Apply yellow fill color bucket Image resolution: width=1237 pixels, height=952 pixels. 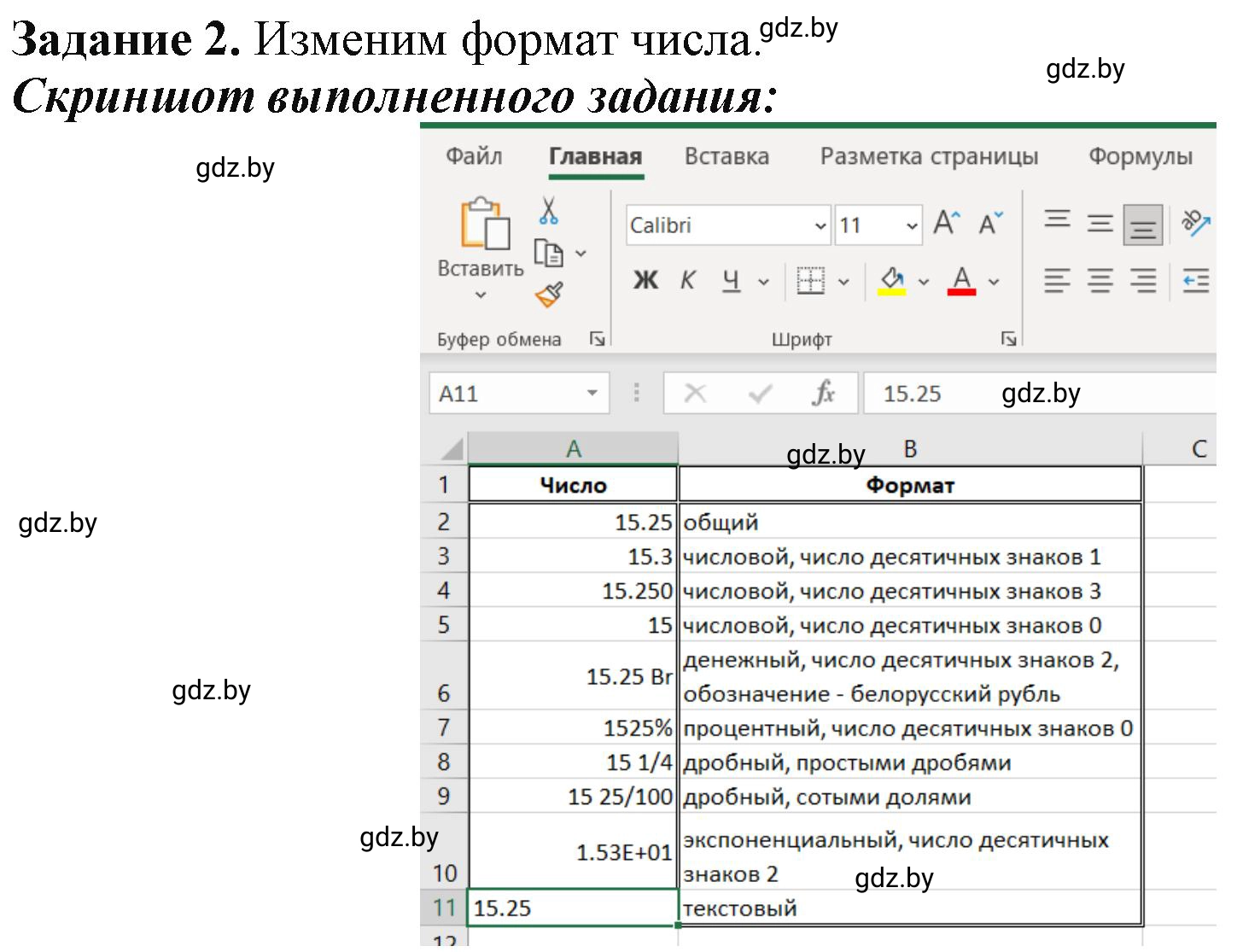click(x=892, y=280)
